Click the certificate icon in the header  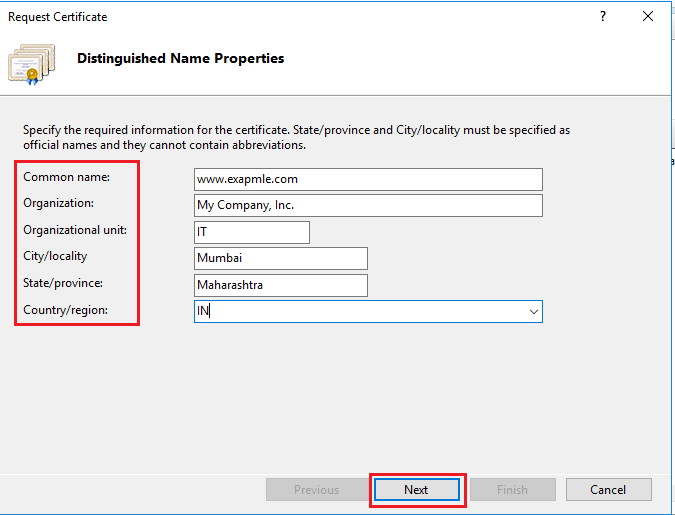(31, 64)
